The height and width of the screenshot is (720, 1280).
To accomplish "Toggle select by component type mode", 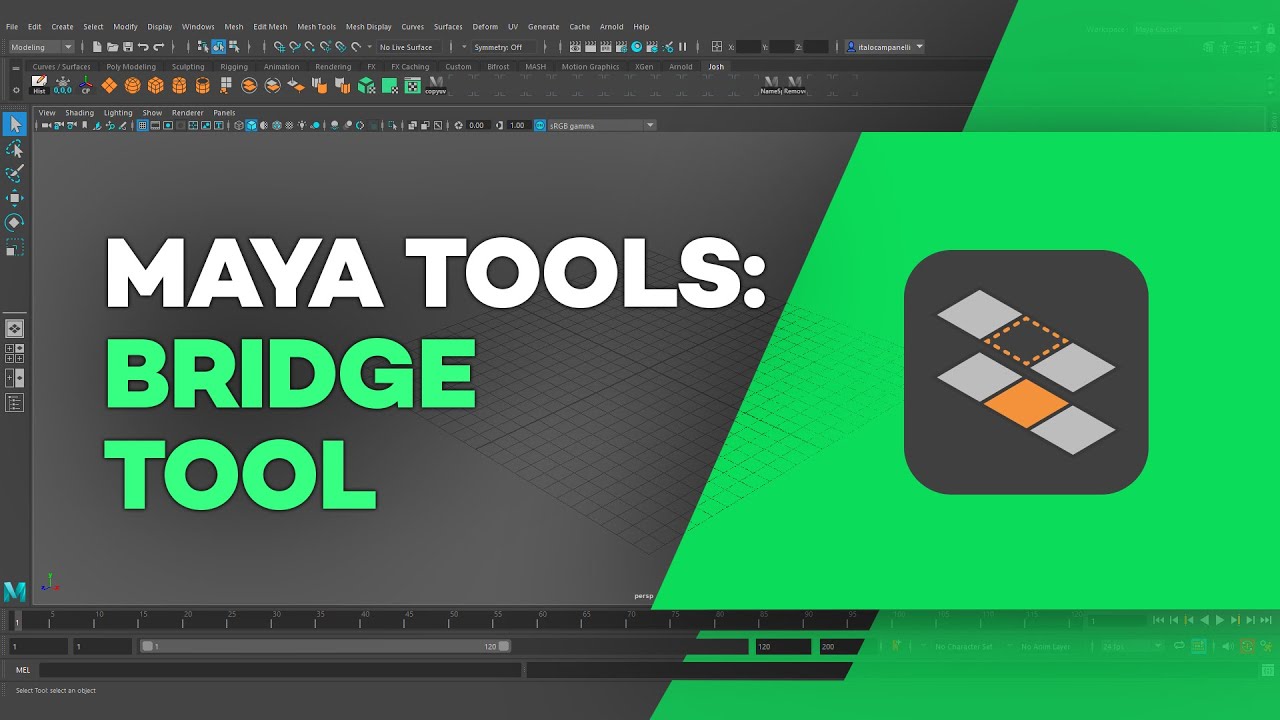I will [233, 46].
